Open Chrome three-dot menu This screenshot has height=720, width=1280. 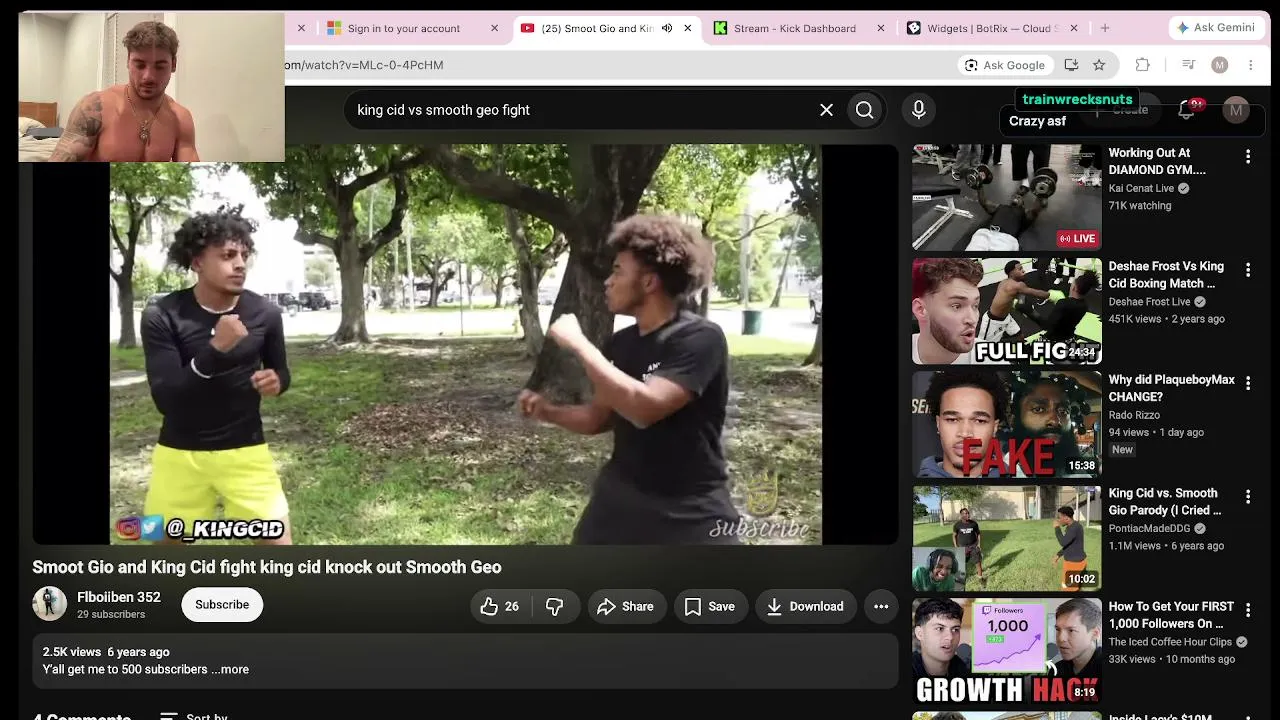click(1250, 65)
